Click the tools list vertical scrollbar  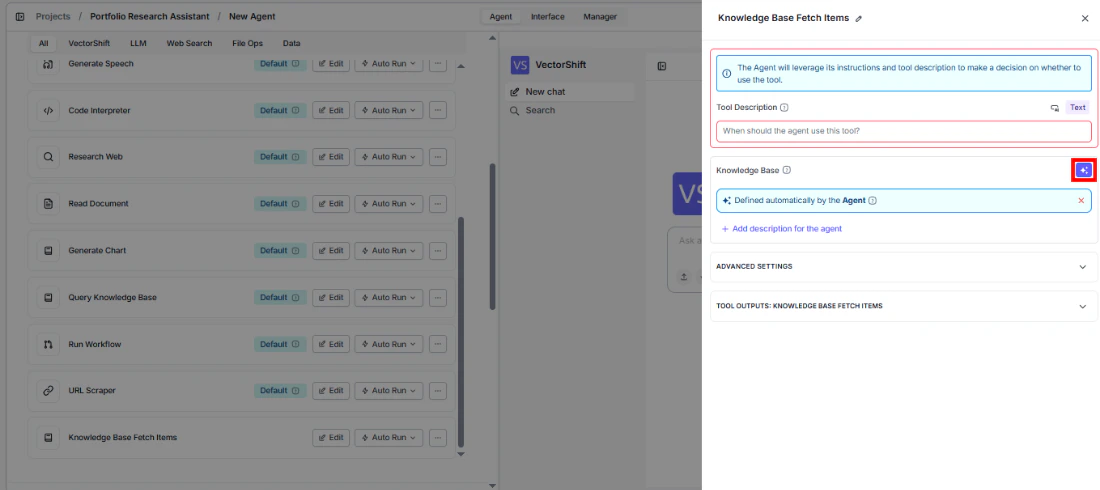point(461,331)
